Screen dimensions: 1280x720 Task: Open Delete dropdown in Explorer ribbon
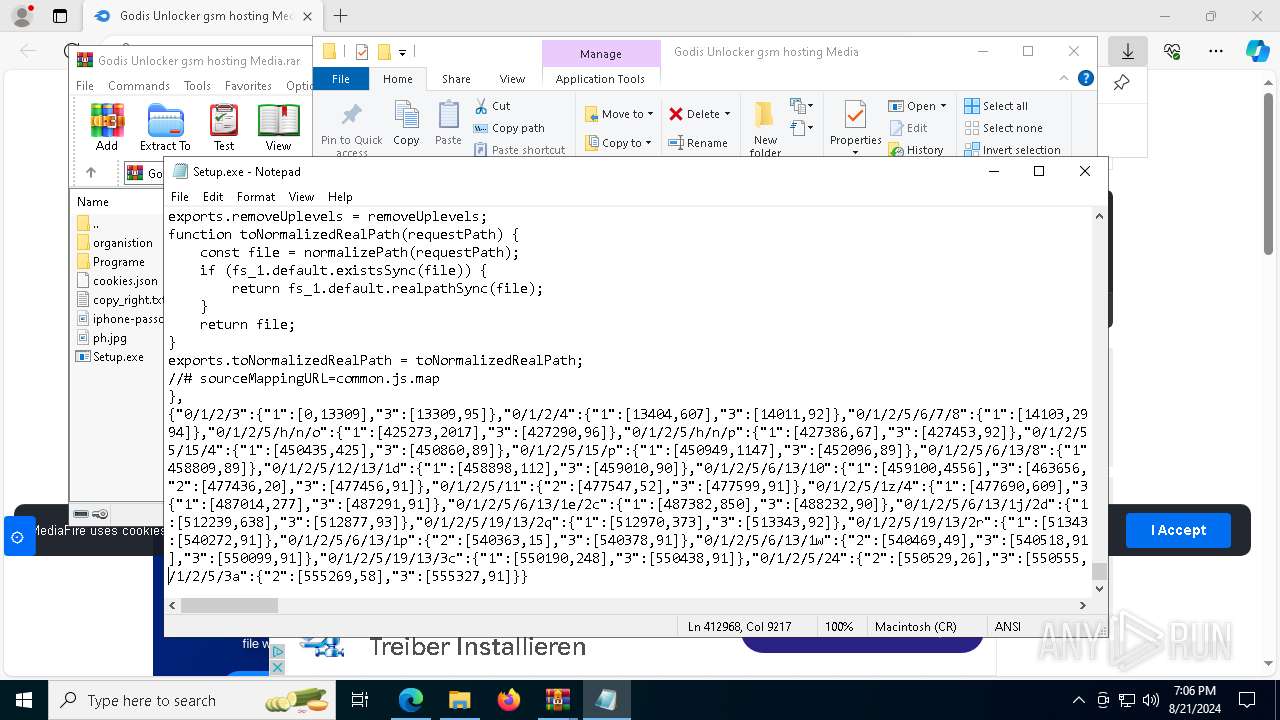pyautogui.click(x=700, y=114)
